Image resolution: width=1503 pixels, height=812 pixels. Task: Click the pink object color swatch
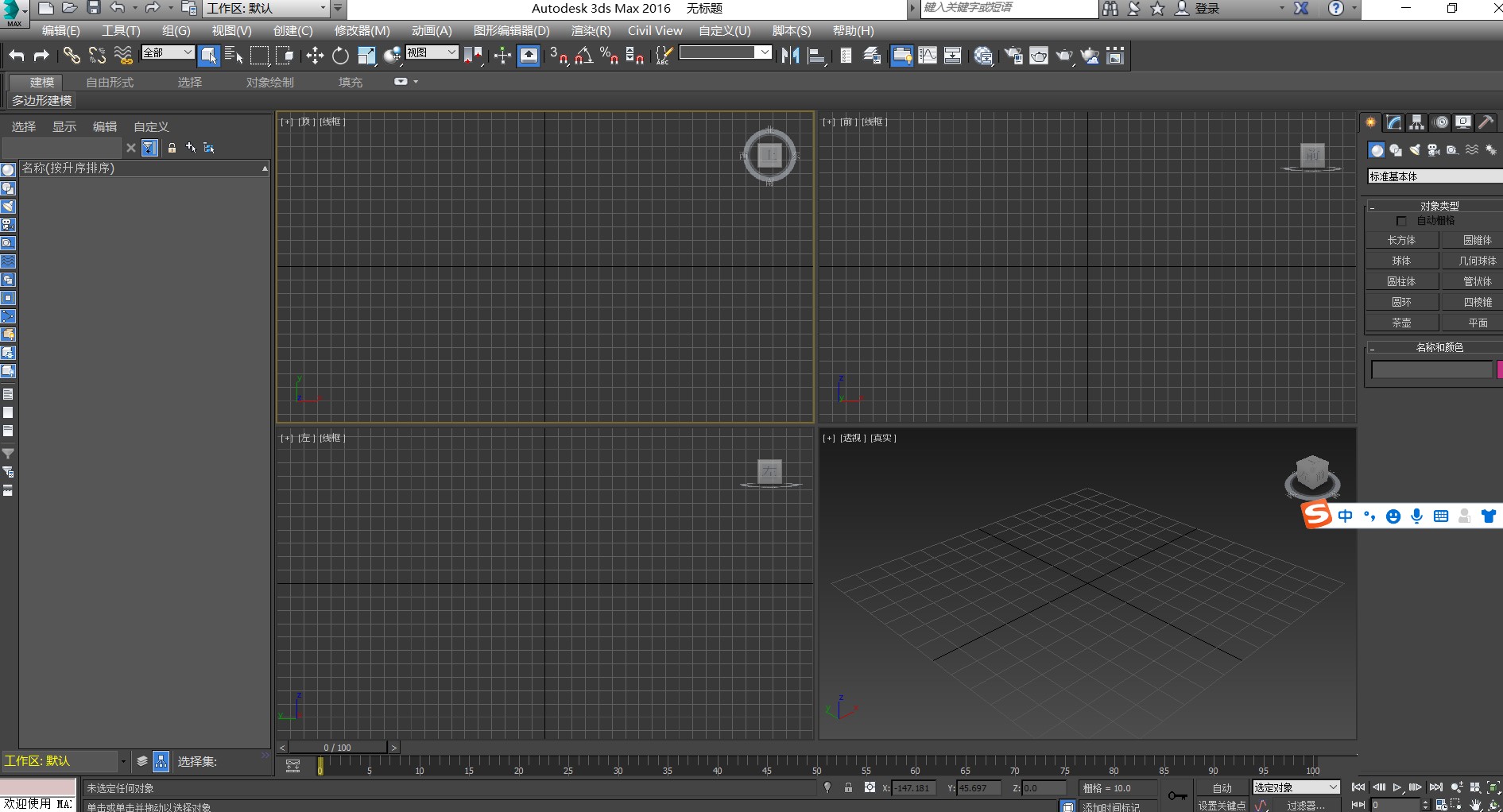(x=1499, y=369)
